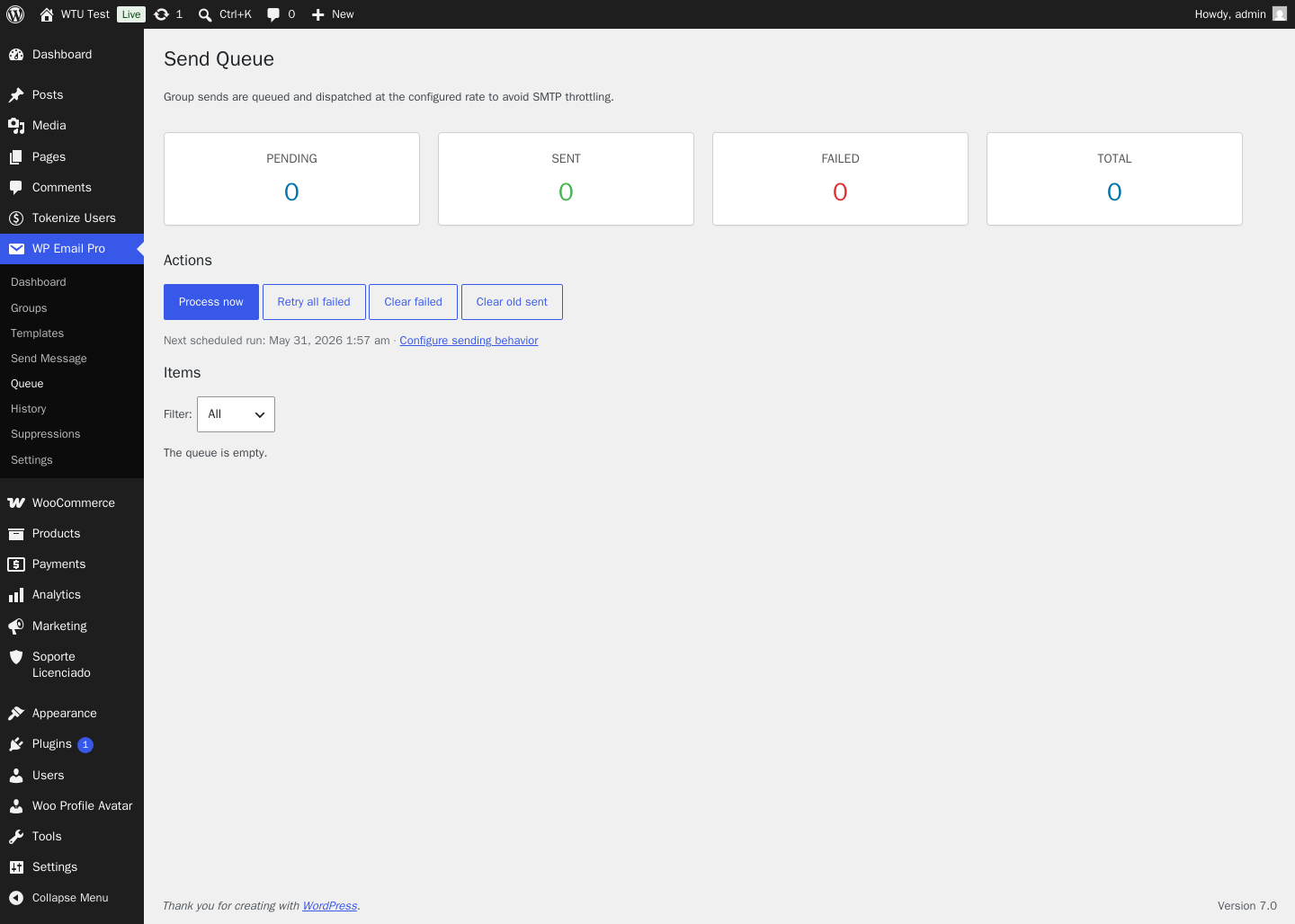
Task: Click the PENDING stat card
Action: tap(291, 179)
